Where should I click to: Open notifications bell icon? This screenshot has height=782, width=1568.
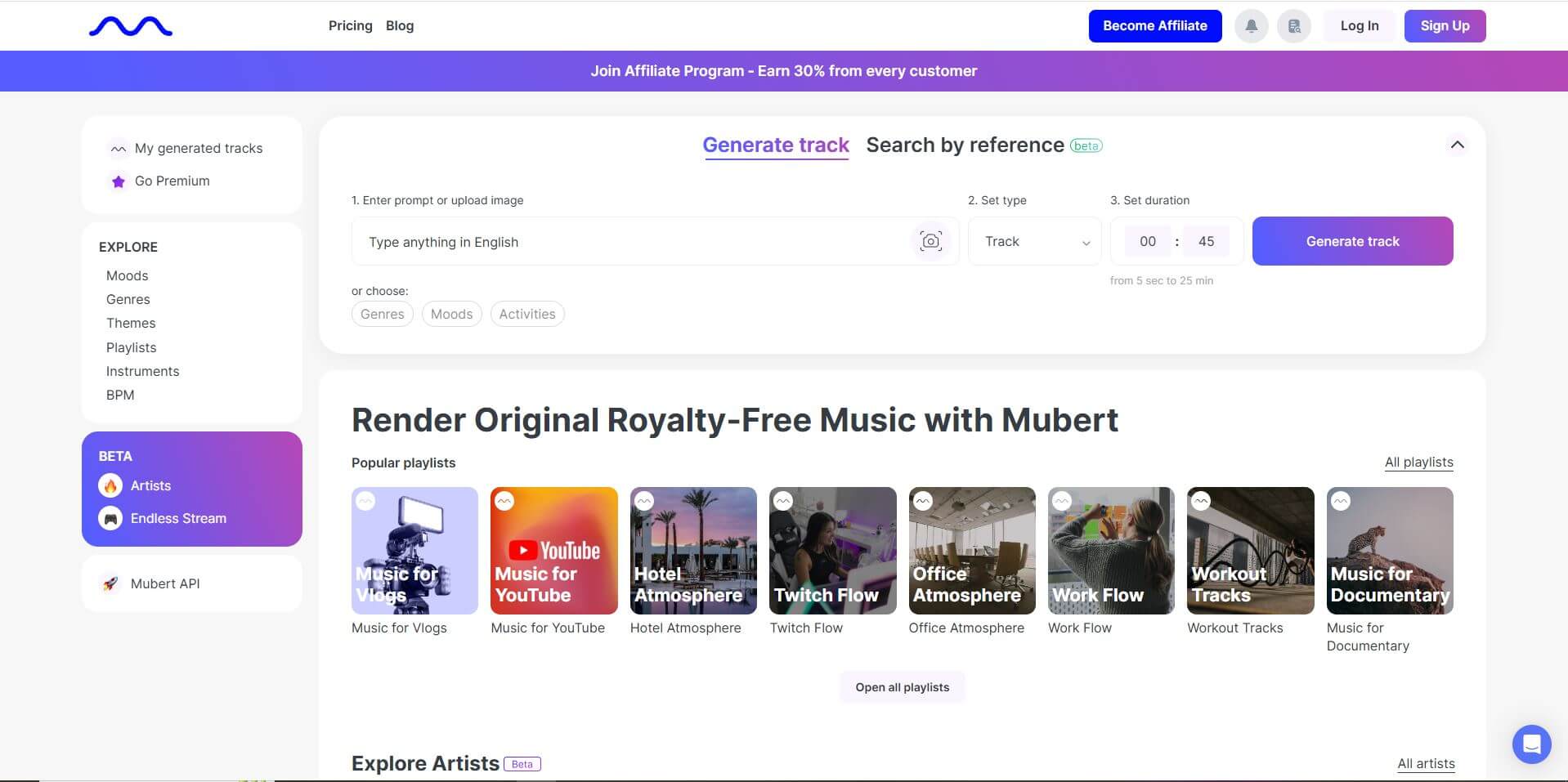point(1251,26)
